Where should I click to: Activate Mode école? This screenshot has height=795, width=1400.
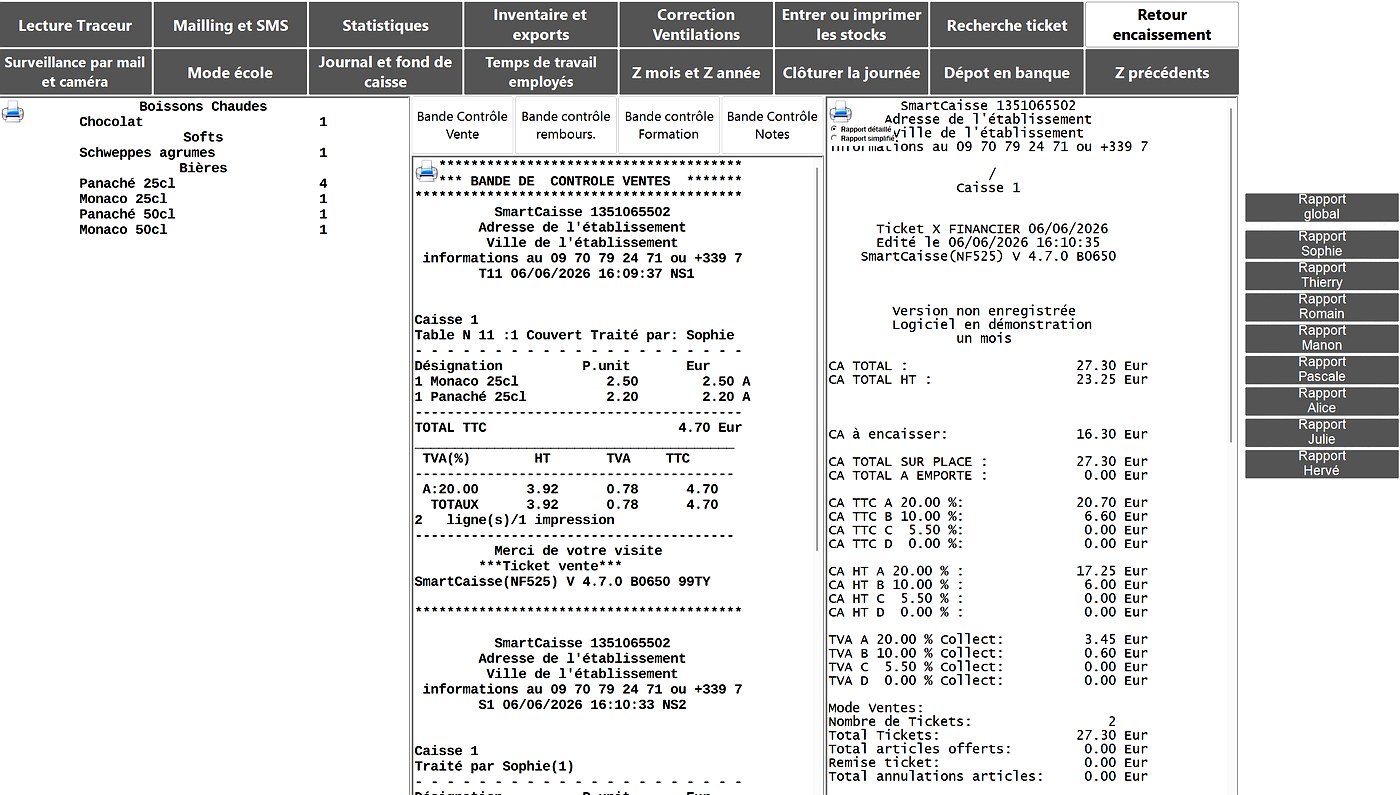(x=230, y=72)
